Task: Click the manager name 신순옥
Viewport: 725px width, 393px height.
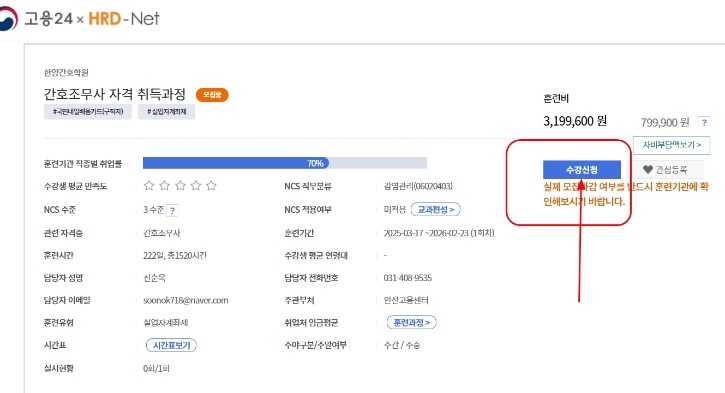Action: pyautogui.click(x=154, y=278)
